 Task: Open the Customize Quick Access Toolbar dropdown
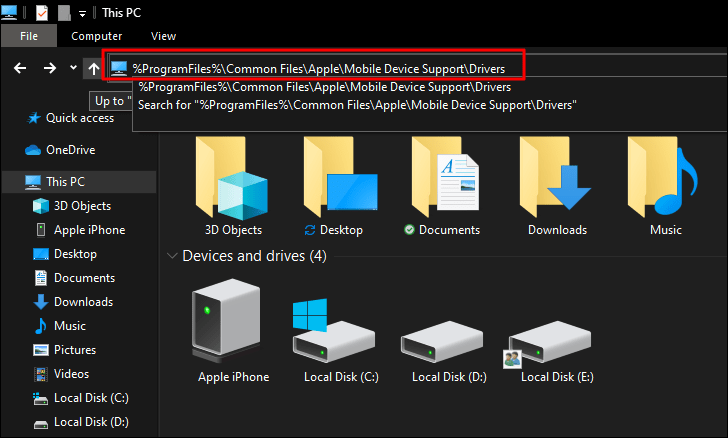coord(82,13)
